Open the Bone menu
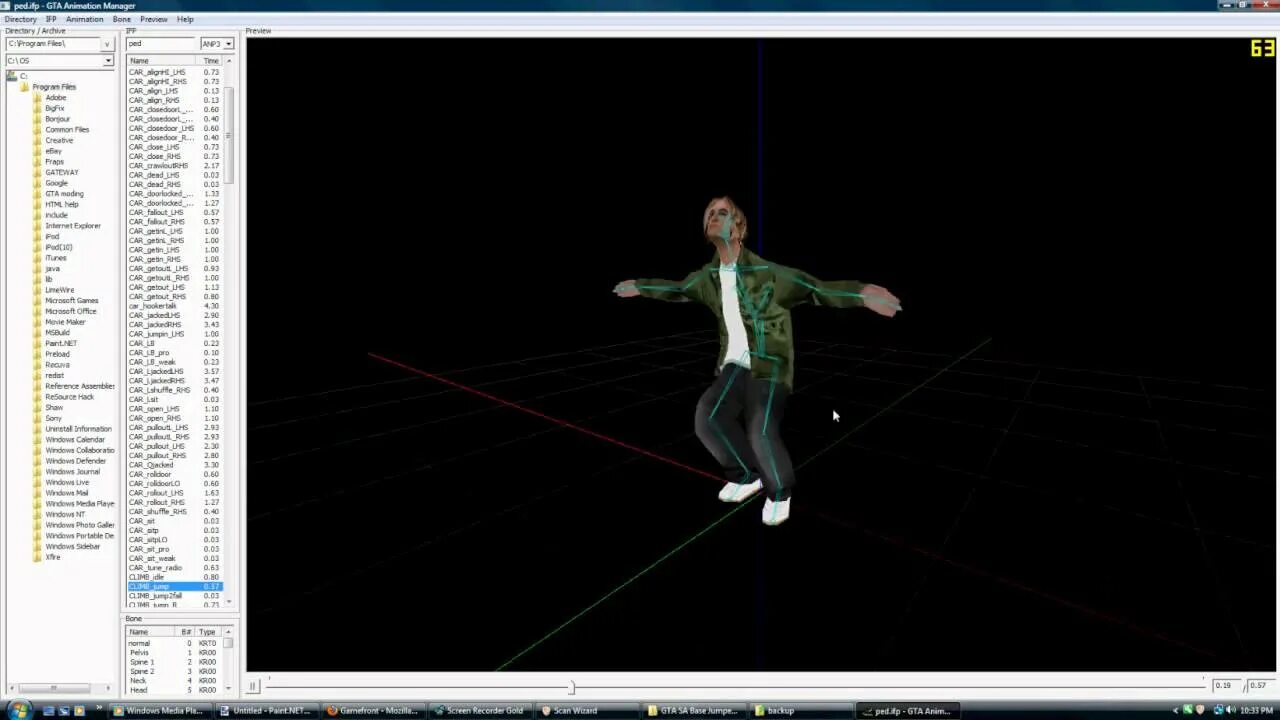Screen dimensions: 1280x720 pos(122,19)
